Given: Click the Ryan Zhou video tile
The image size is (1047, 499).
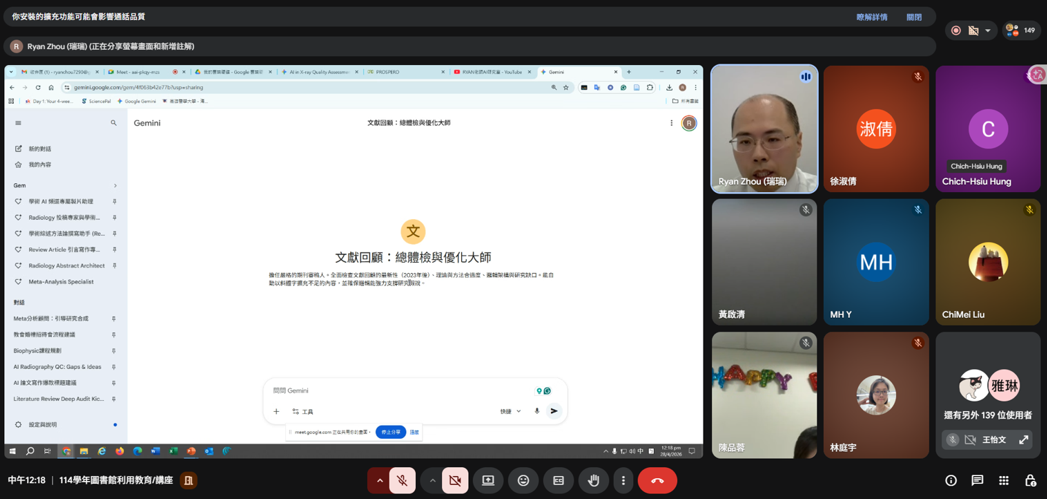Looking at the screenshot, I should [x=765, y=129].
